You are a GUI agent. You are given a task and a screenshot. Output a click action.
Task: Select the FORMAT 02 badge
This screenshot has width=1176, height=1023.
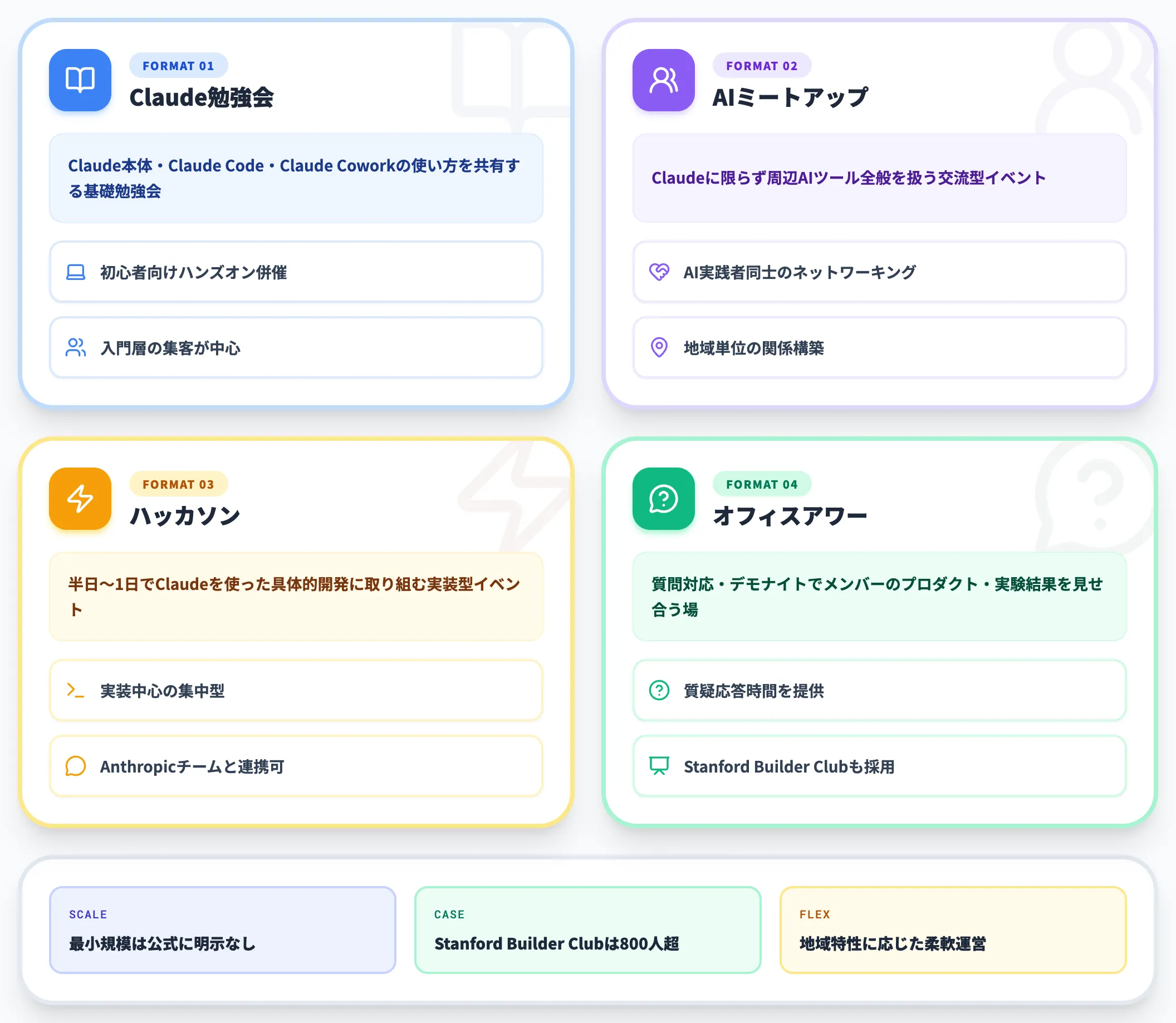click(x=761, y=66)
